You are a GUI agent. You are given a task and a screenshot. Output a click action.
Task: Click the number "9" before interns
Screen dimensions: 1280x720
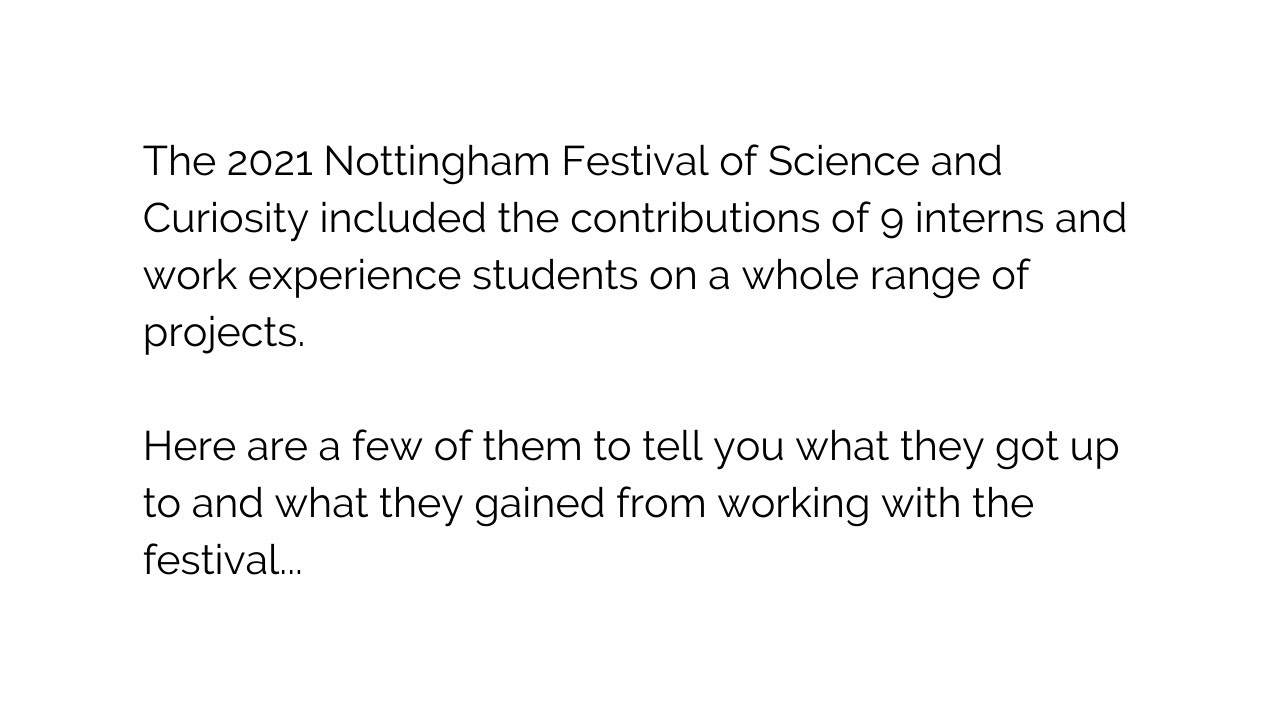point(891,220)
